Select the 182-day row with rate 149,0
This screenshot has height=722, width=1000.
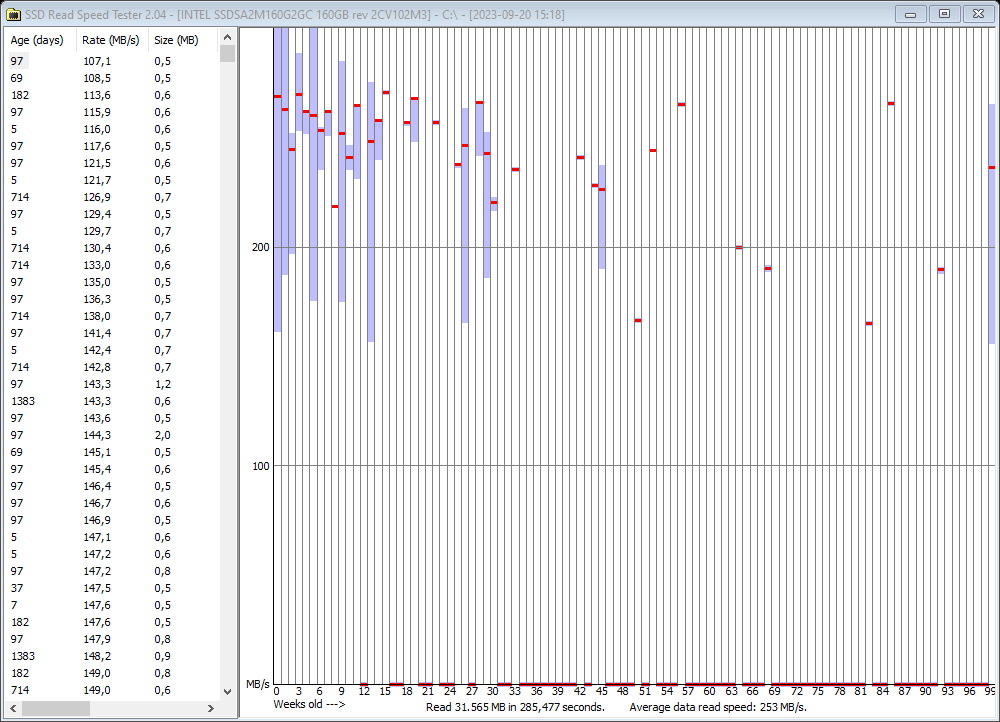click(113, 674)
